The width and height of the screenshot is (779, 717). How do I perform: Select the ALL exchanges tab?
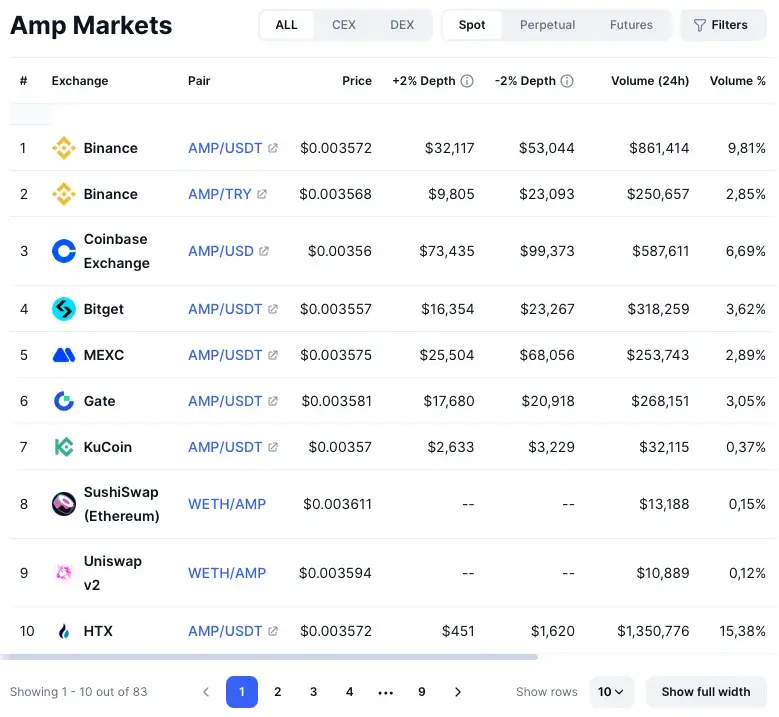(287, 25)
